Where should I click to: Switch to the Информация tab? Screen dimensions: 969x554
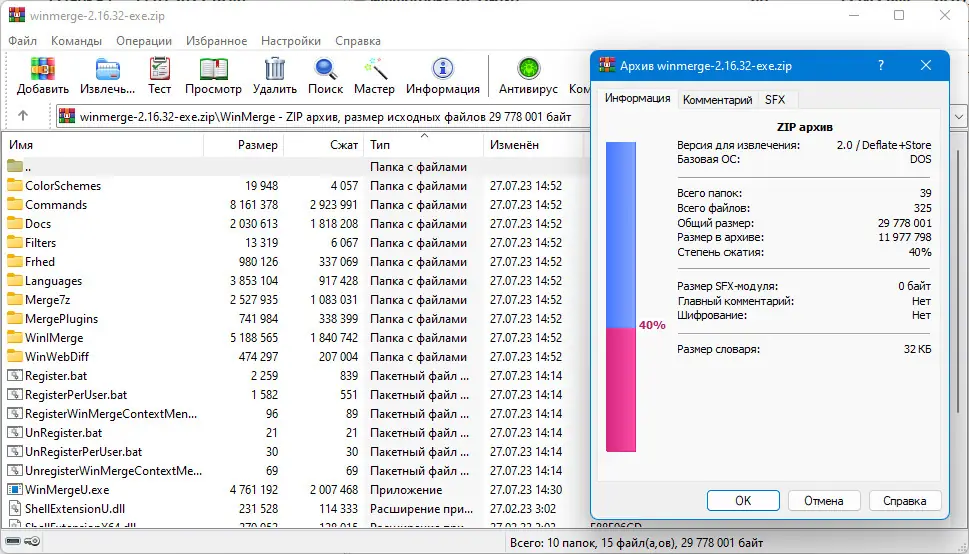tap(637, 98)
